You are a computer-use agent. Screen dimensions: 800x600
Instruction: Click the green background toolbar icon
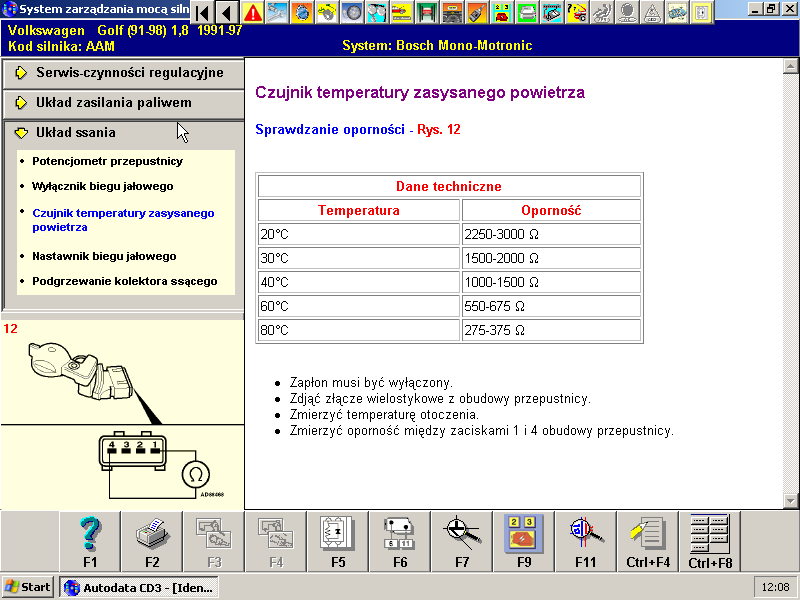pos(527,13)
